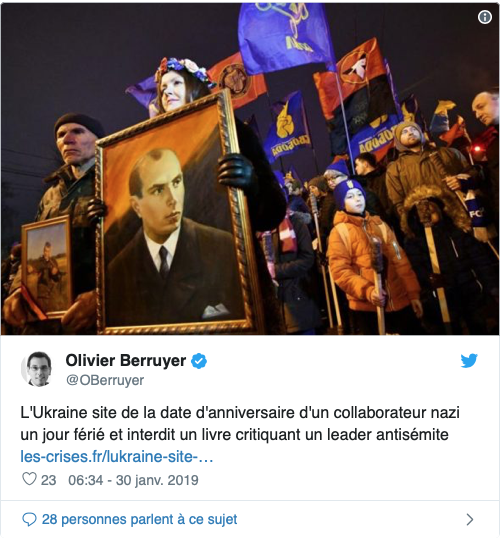Click the red and black flag in photo
The height and width of the screenshot is (550, 504).
354,91
